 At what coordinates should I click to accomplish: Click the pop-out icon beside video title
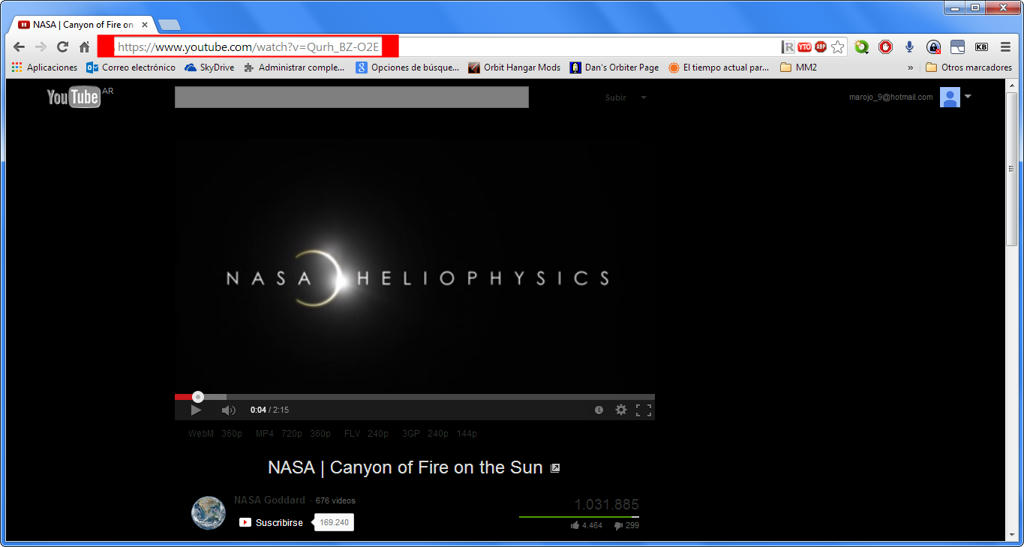555,468
